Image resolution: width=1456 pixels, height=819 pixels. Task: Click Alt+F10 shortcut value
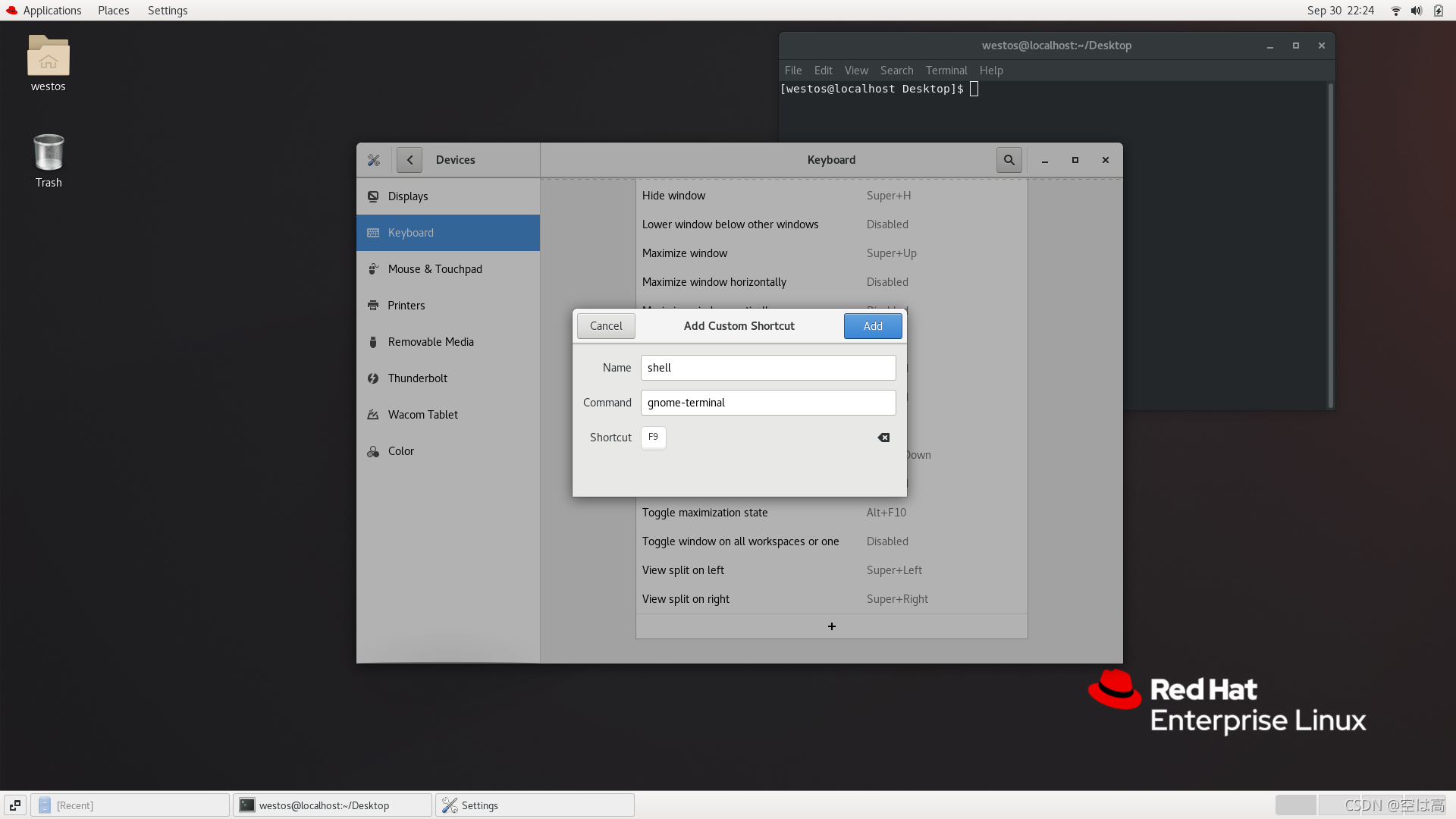(886, 513)
